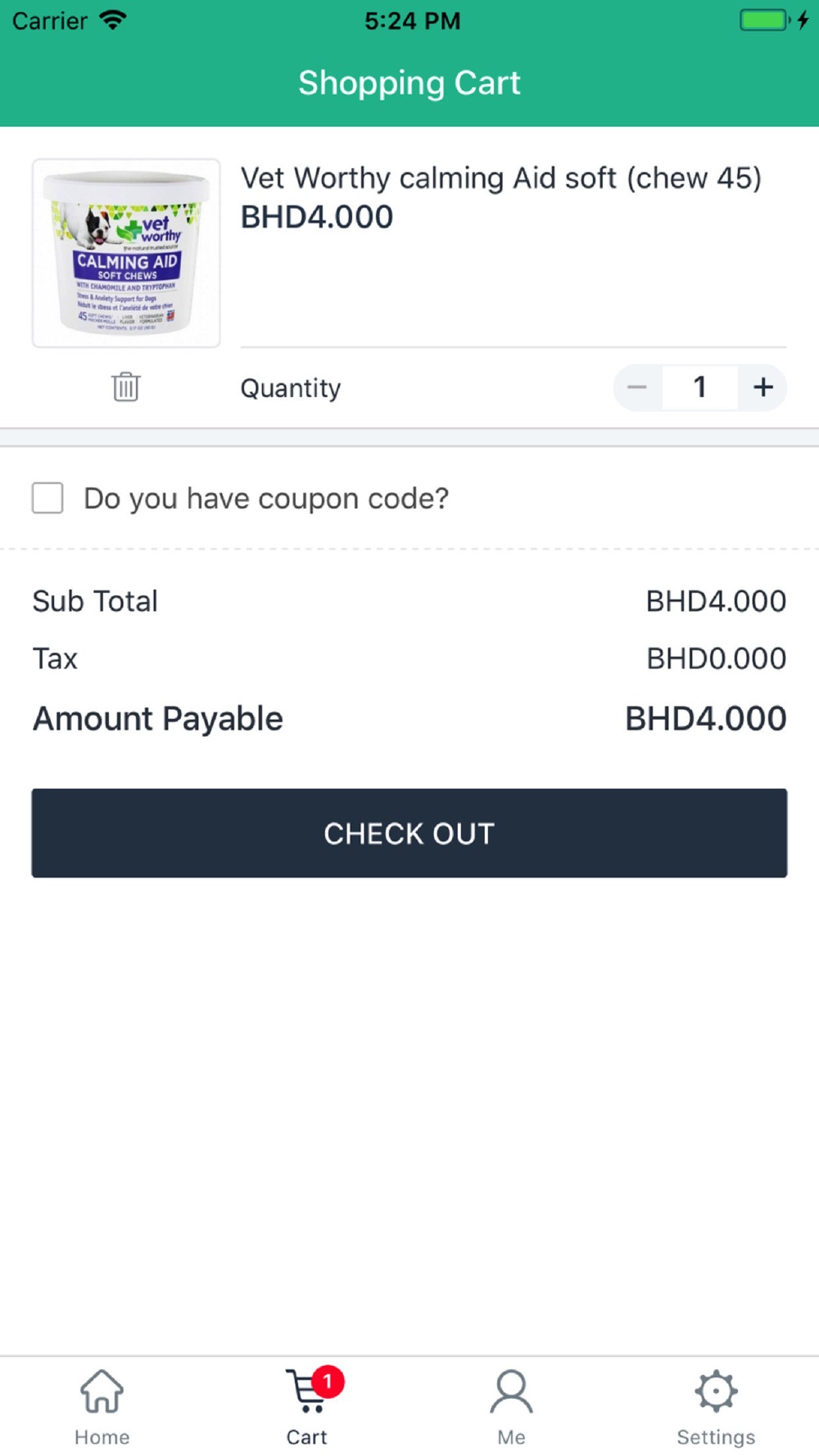Viewport: 819px width, 1456px height.
Task: Switch to the Me profile tab
Action: [511, 1406]
